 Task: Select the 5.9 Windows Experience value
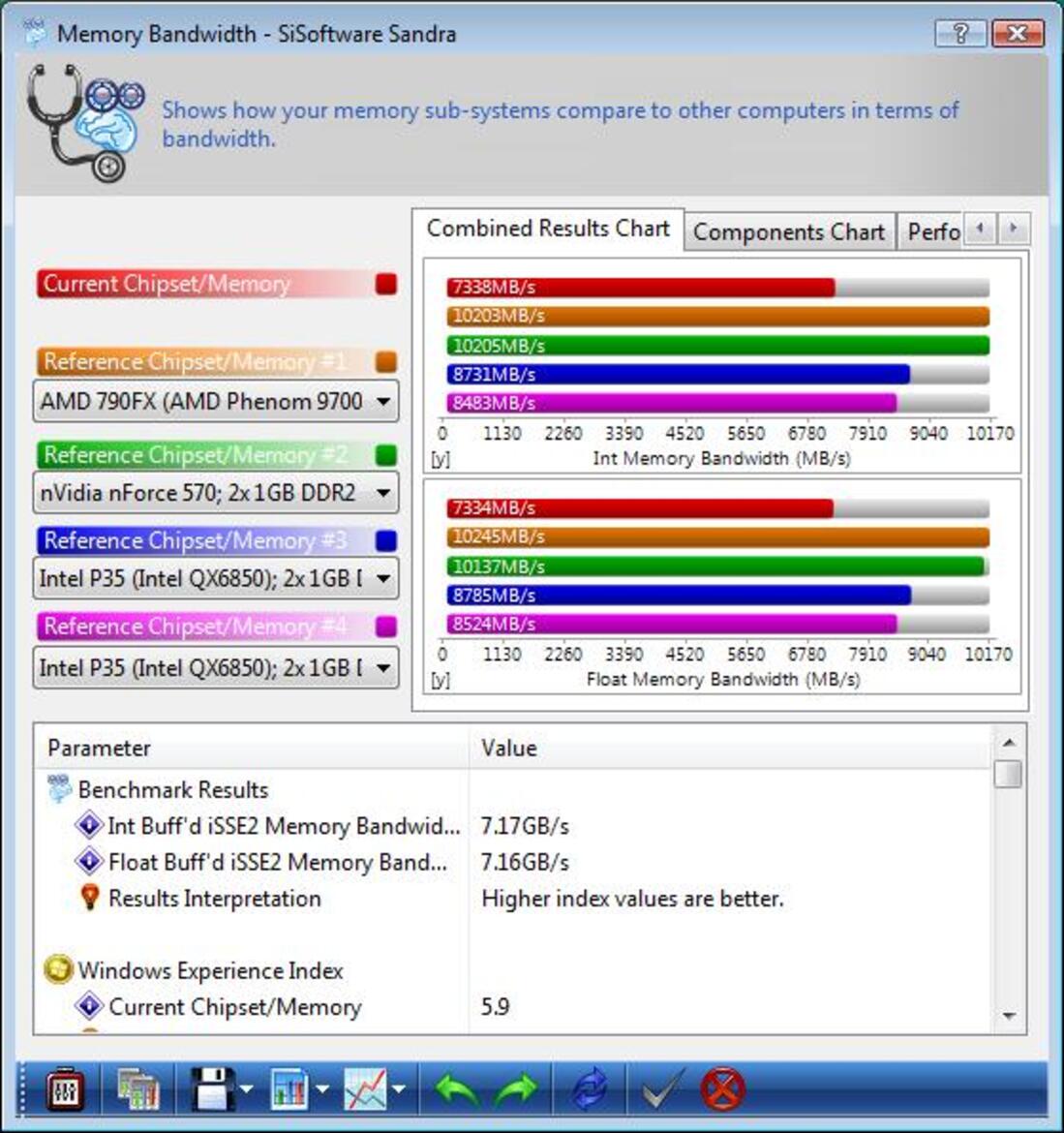point(496,1006)
